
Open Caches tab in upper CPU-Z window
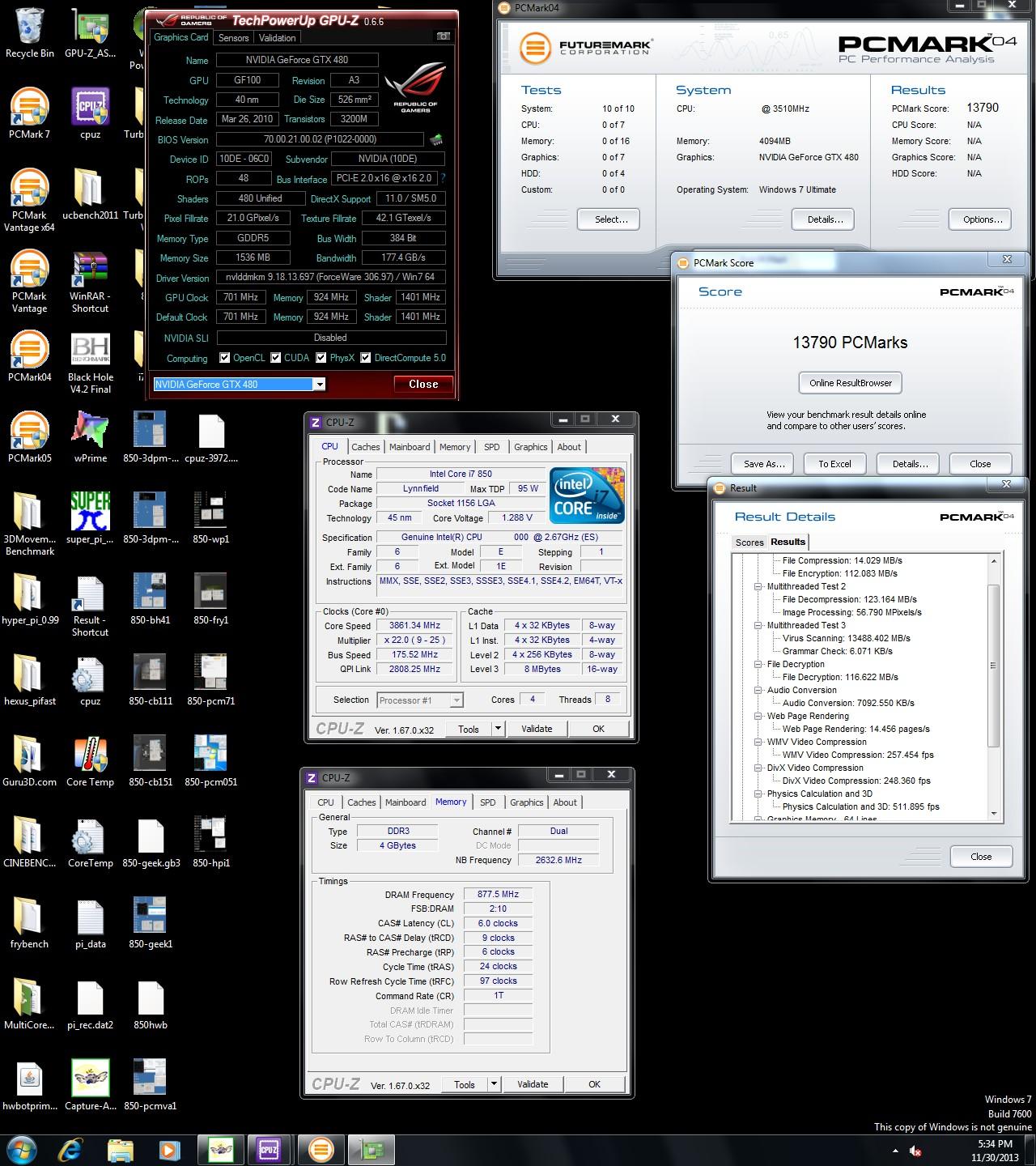coord(365,447)
